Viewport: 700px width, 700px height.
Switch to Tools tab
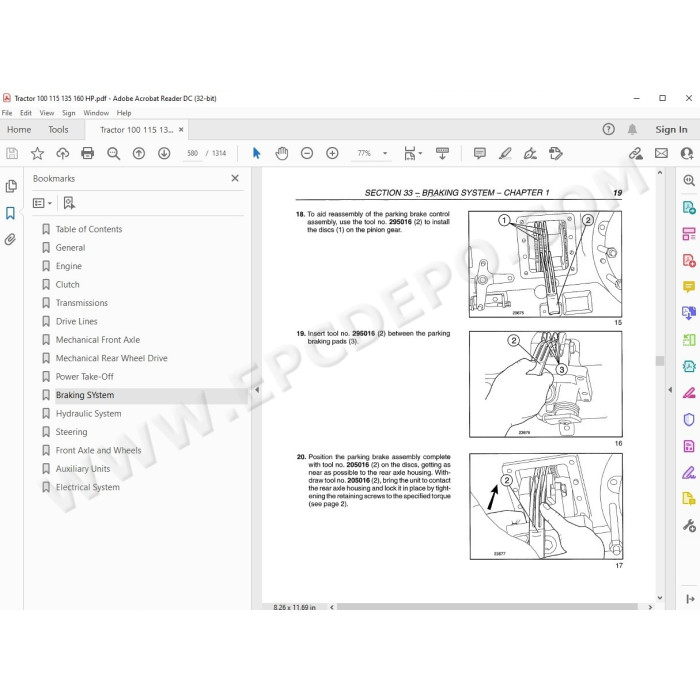(x=58, y=129)
